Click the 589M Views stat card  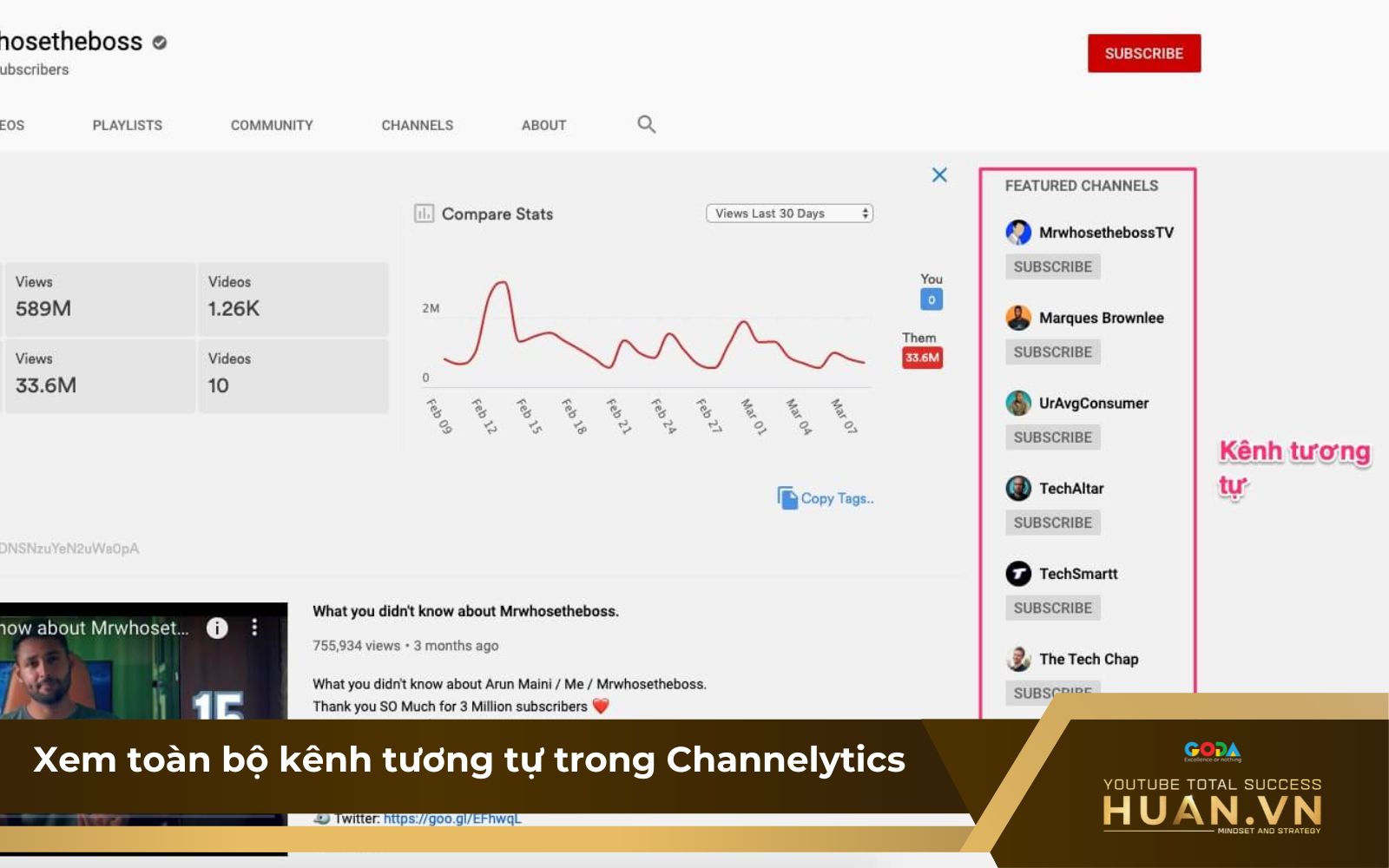(x=101, y=299)
